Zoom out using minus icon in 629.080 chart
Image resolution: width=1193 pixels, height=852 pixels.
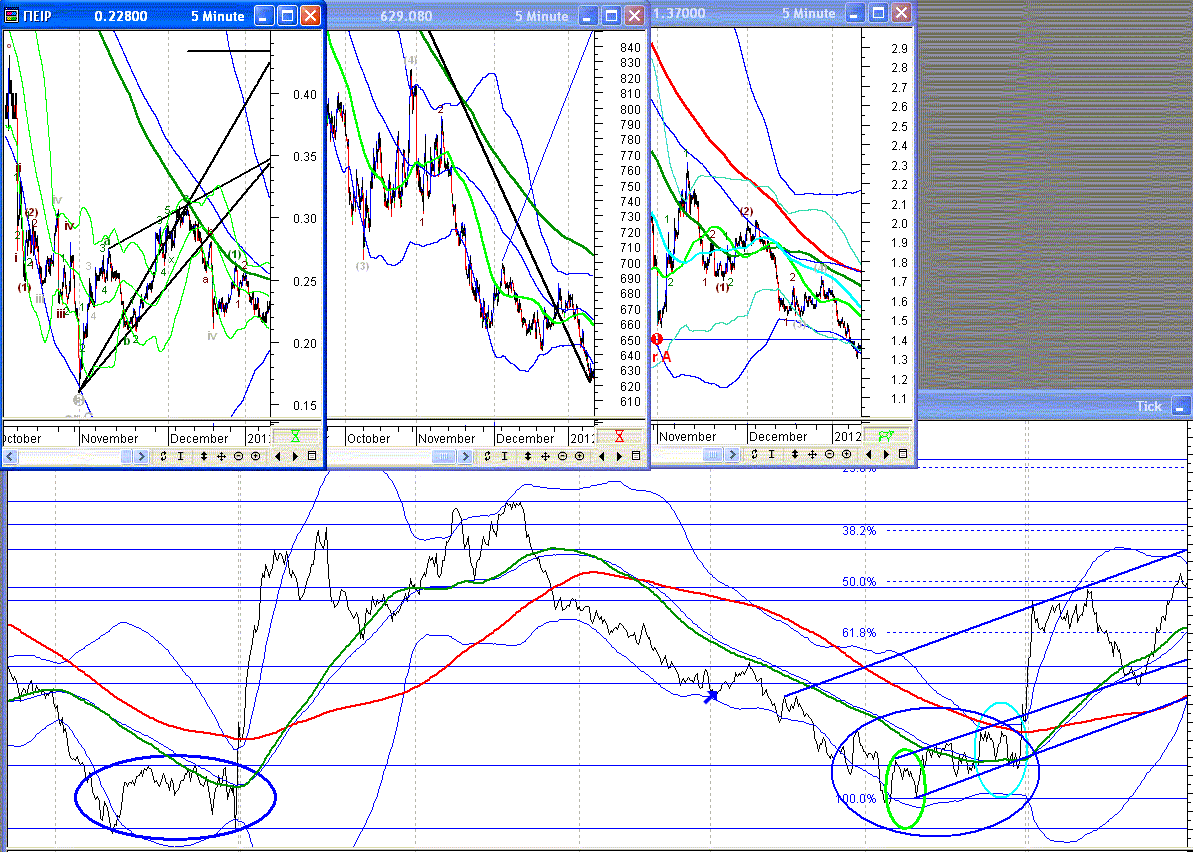click(562, 456)
